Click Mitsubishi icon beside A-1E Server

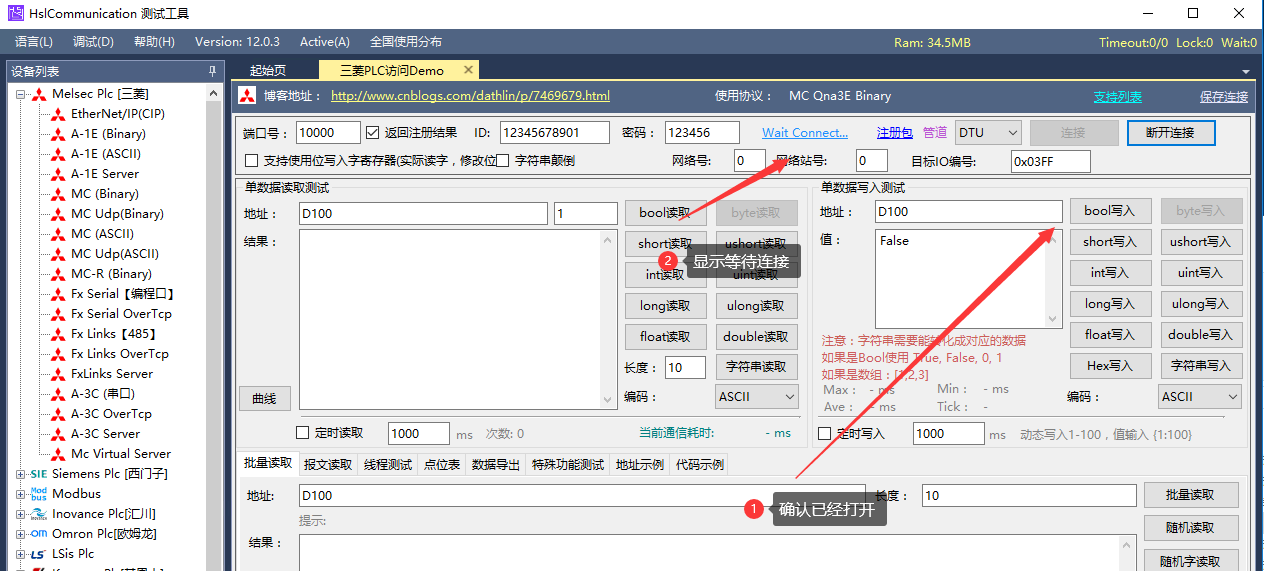[58, 174]
